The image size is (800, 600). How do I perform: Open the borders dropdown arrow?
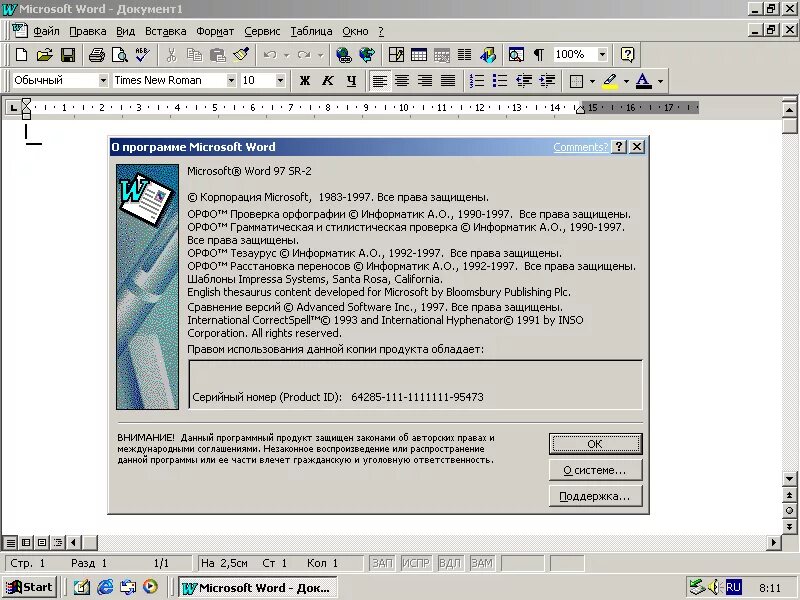pos(592,81)
